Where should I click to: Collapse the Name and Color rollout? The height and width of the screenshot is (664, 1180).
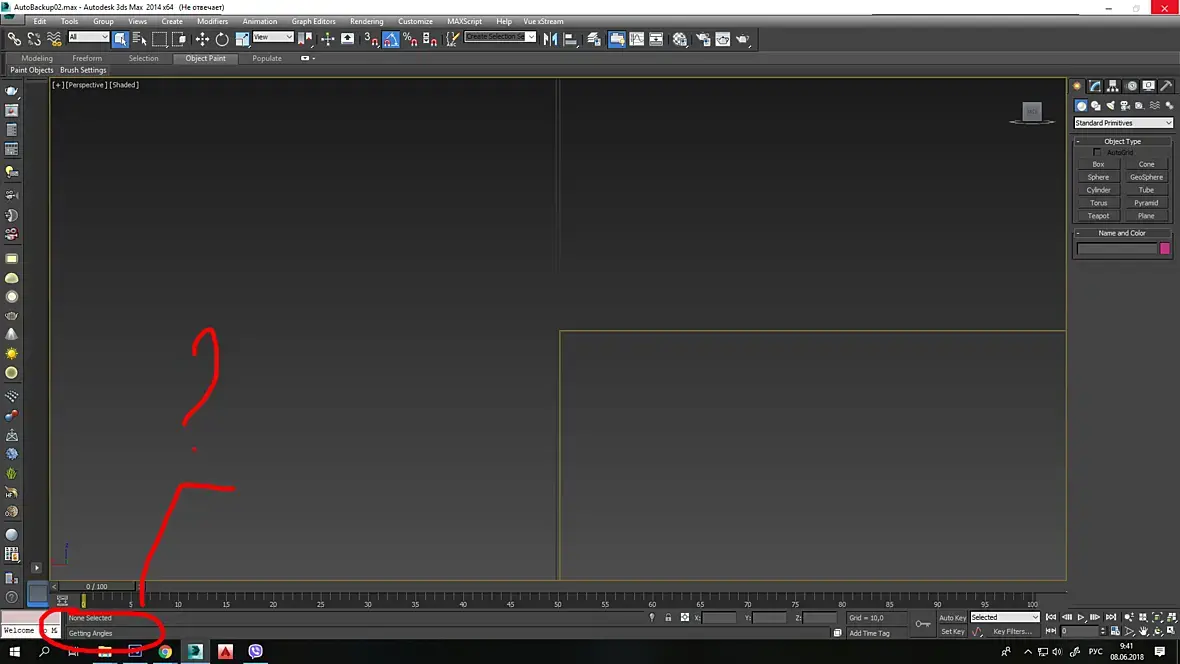click(x=1122, y=233)
